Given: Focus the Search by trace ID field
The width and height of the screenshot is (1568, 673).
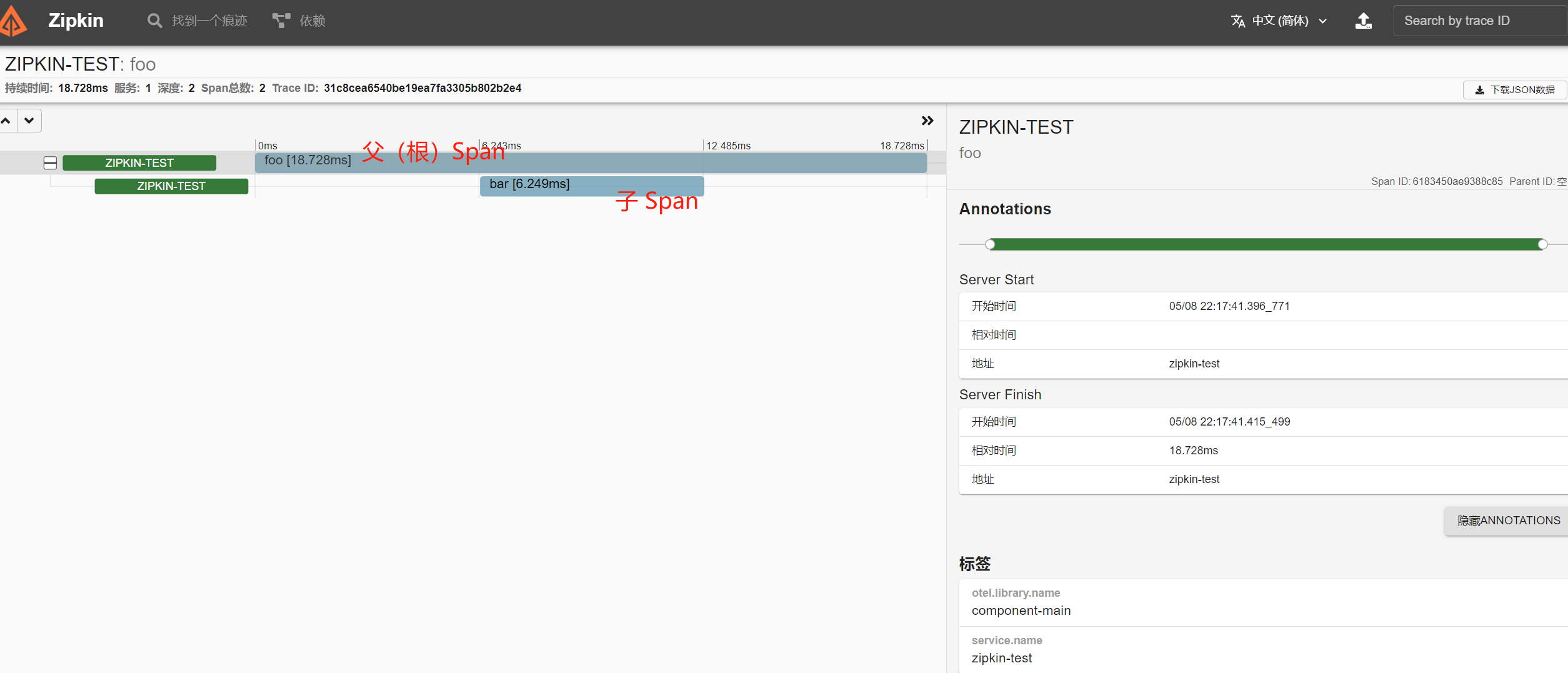Looking at the screenshot, I should (x=1480, y=21).
